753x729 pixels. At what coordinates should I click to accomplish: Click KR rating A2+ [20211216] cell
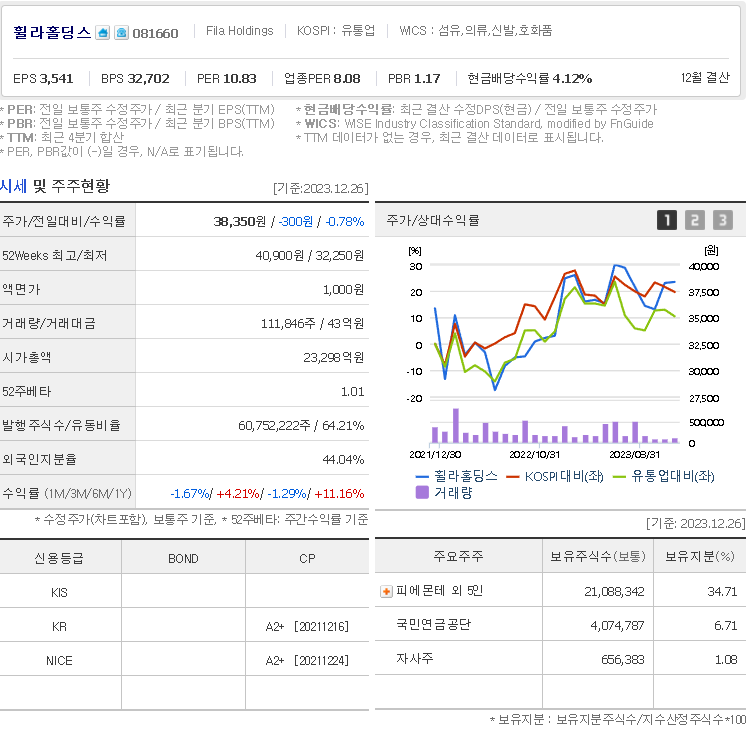point(307,627)
